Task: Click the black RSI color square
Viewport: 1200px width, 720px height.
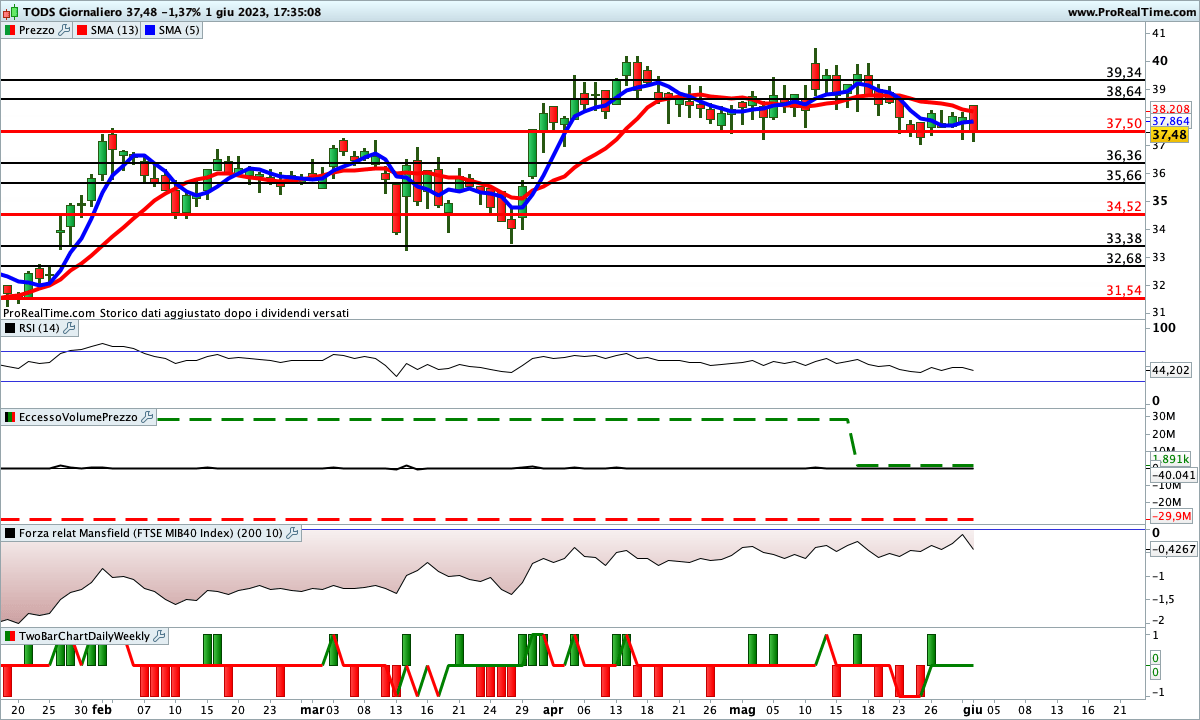Action: 10,328
